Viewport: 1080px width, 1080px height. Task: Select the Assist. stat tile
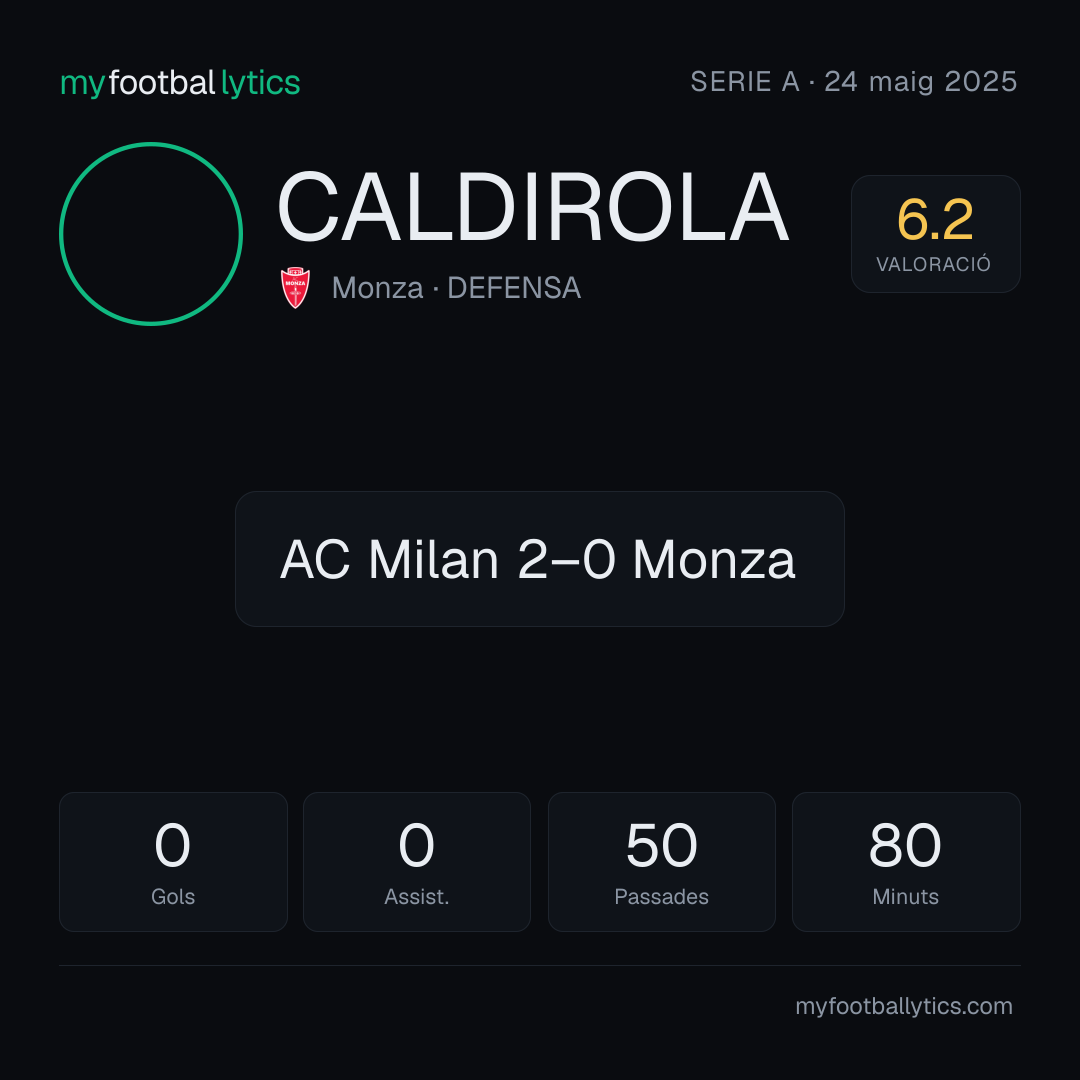click(417, 862)
